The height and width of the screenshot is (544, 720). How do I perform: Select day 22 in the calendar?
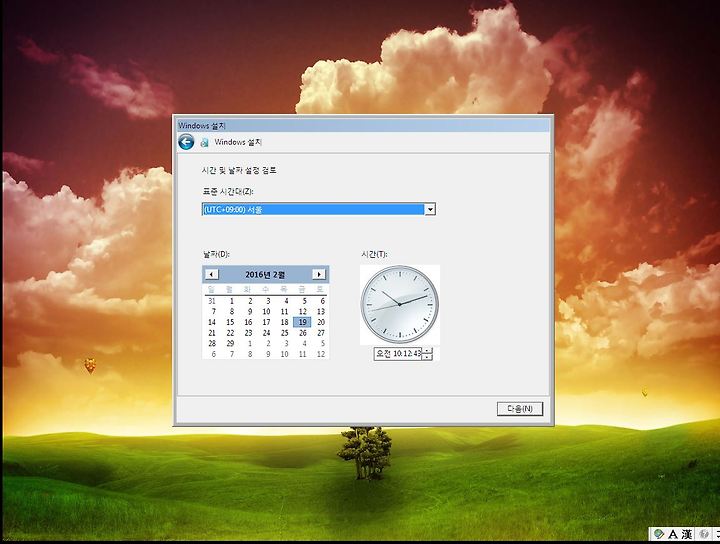click(230, 333)
